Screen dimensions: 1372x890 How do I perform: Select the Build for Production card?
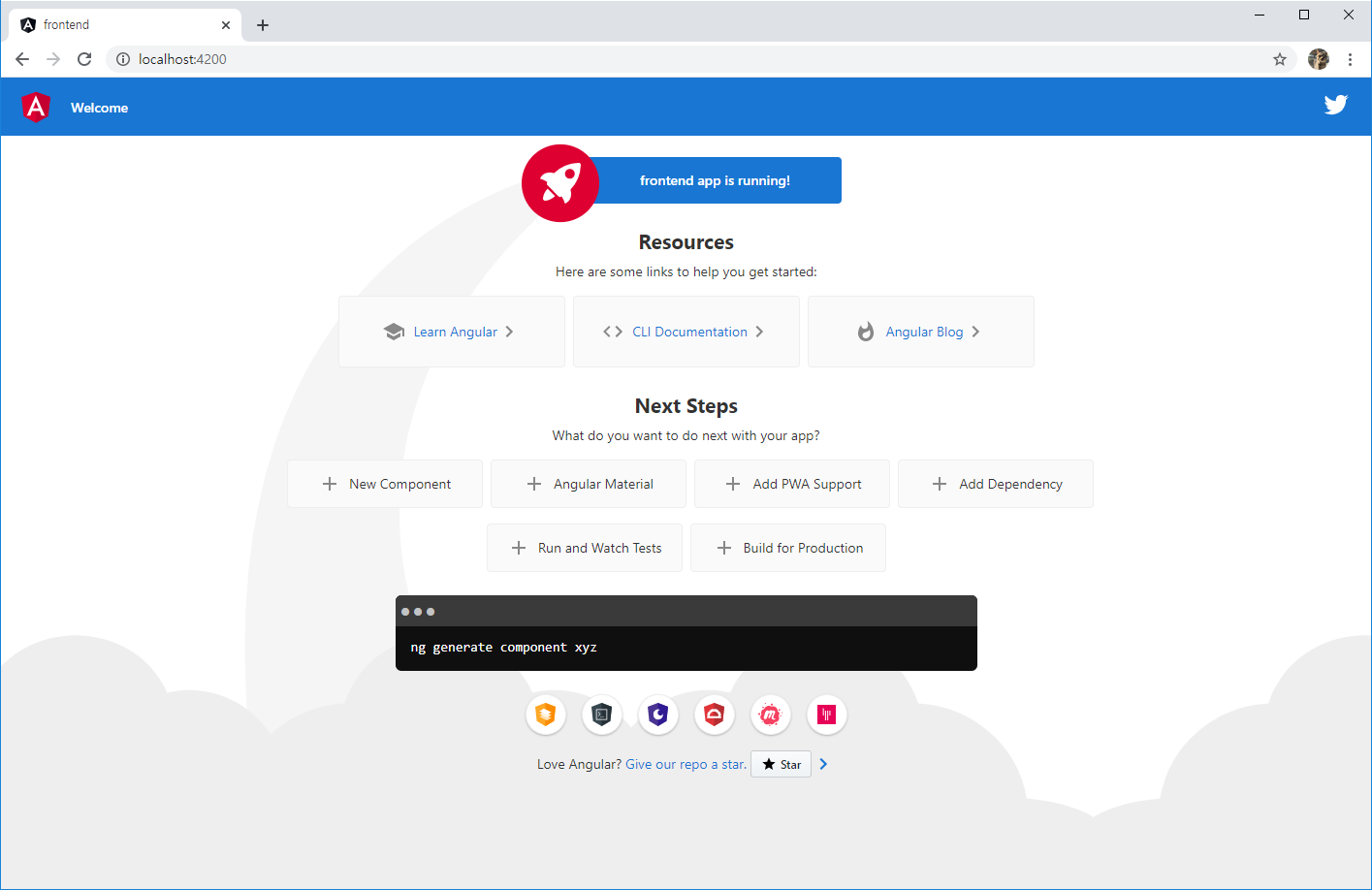[x=788, y=548]
